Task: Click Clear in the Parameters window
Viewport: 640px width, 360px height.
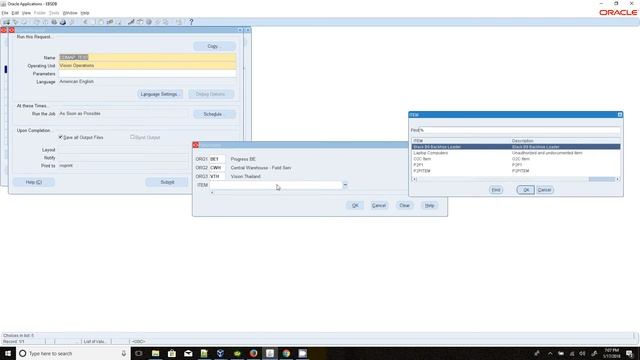Action: pos(404,205)
